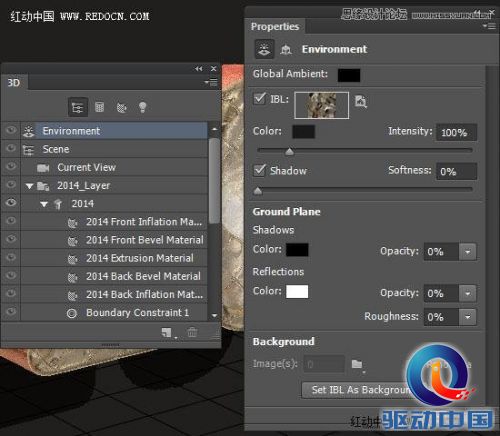Image resolution: width=500 pixels, height=436 pixels.
Task: Click the IBL texture thumbnail
Action: [322, 105]
